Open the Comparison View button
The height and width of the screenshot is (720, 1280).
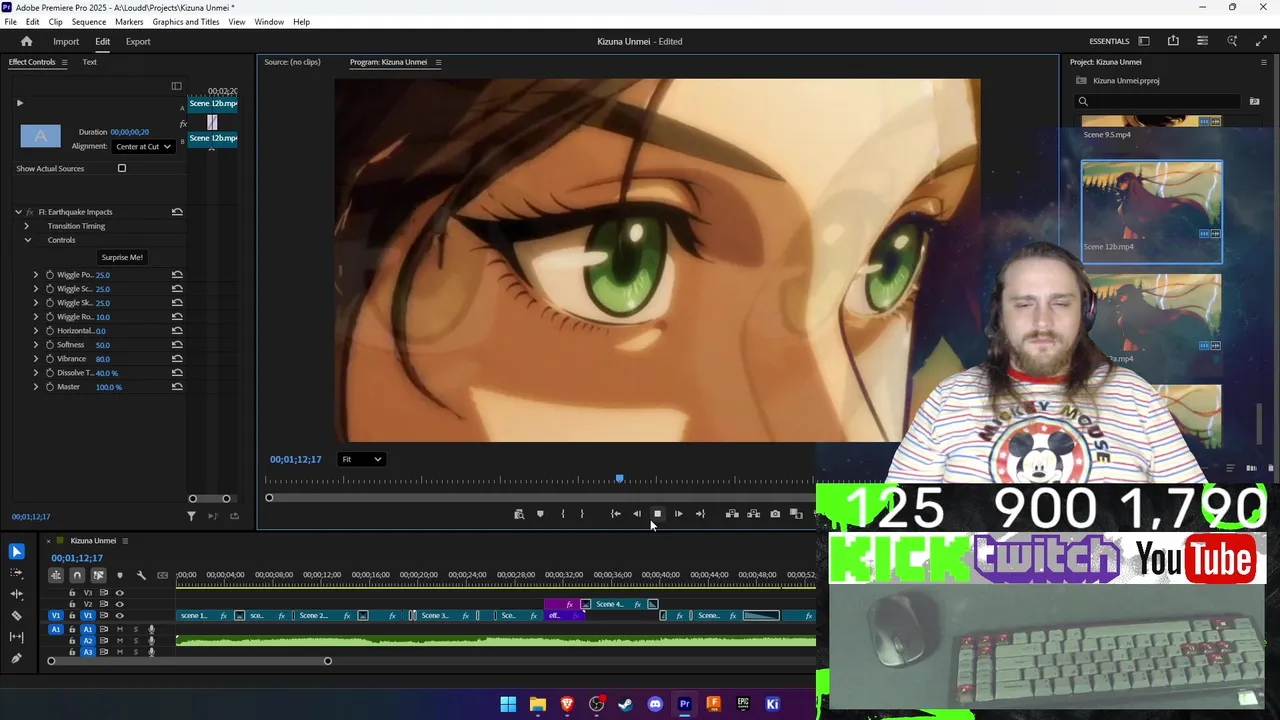pos(796,514)
